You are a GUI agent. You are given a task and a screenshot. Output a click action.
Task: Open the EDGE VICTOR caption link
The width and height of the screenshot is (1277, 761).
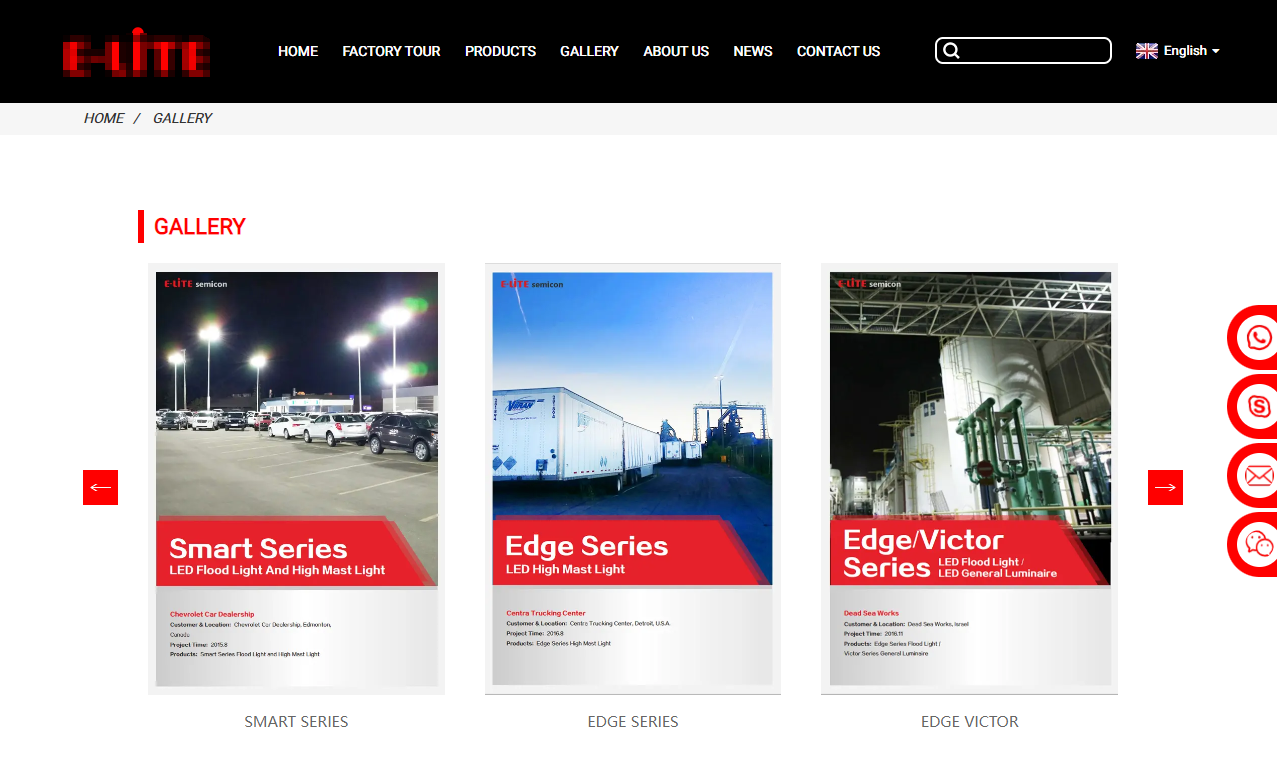click(x=969, y=722)
